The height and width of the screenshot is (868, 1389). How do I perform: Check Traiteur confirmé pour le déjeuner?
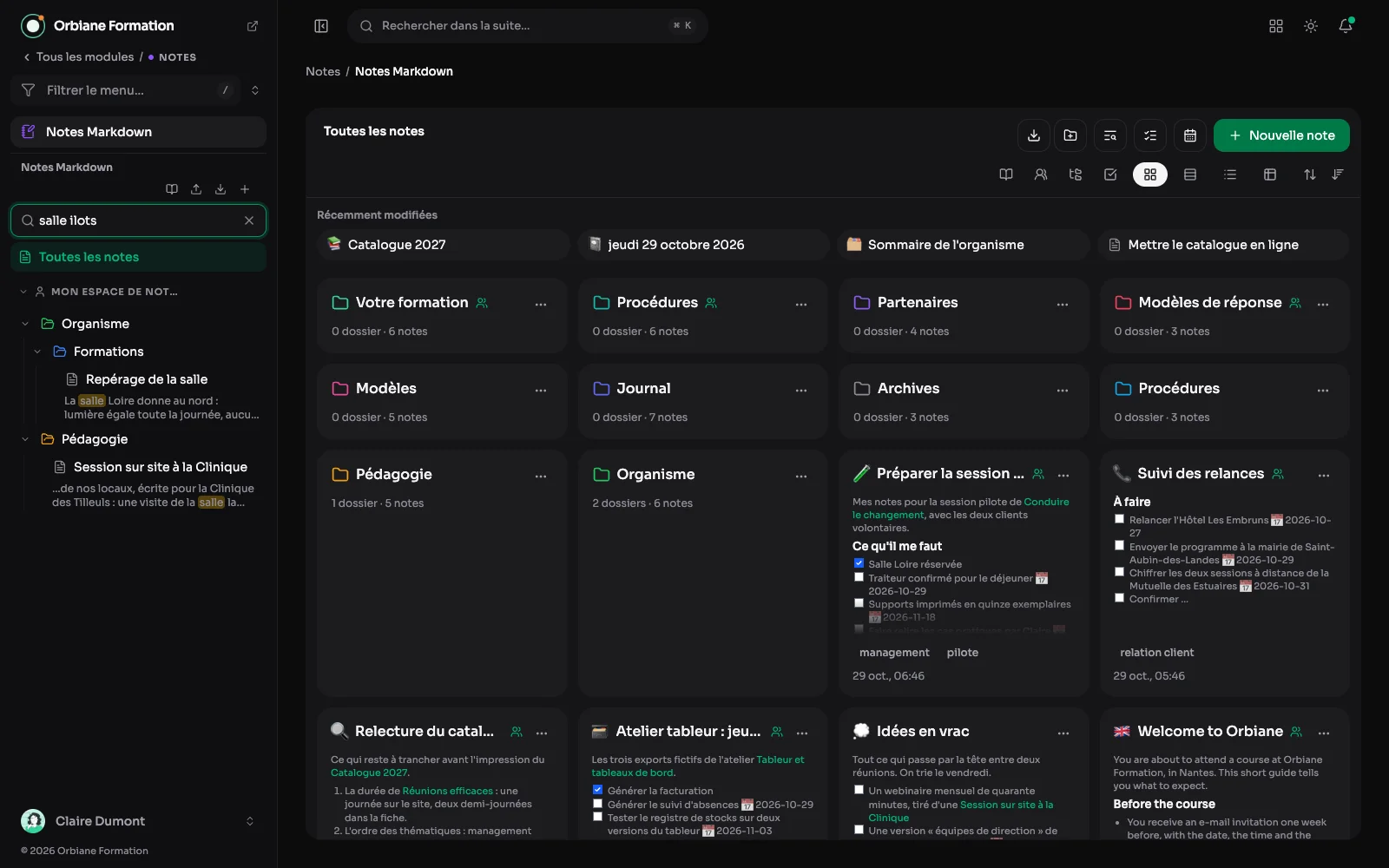(859, 577)
